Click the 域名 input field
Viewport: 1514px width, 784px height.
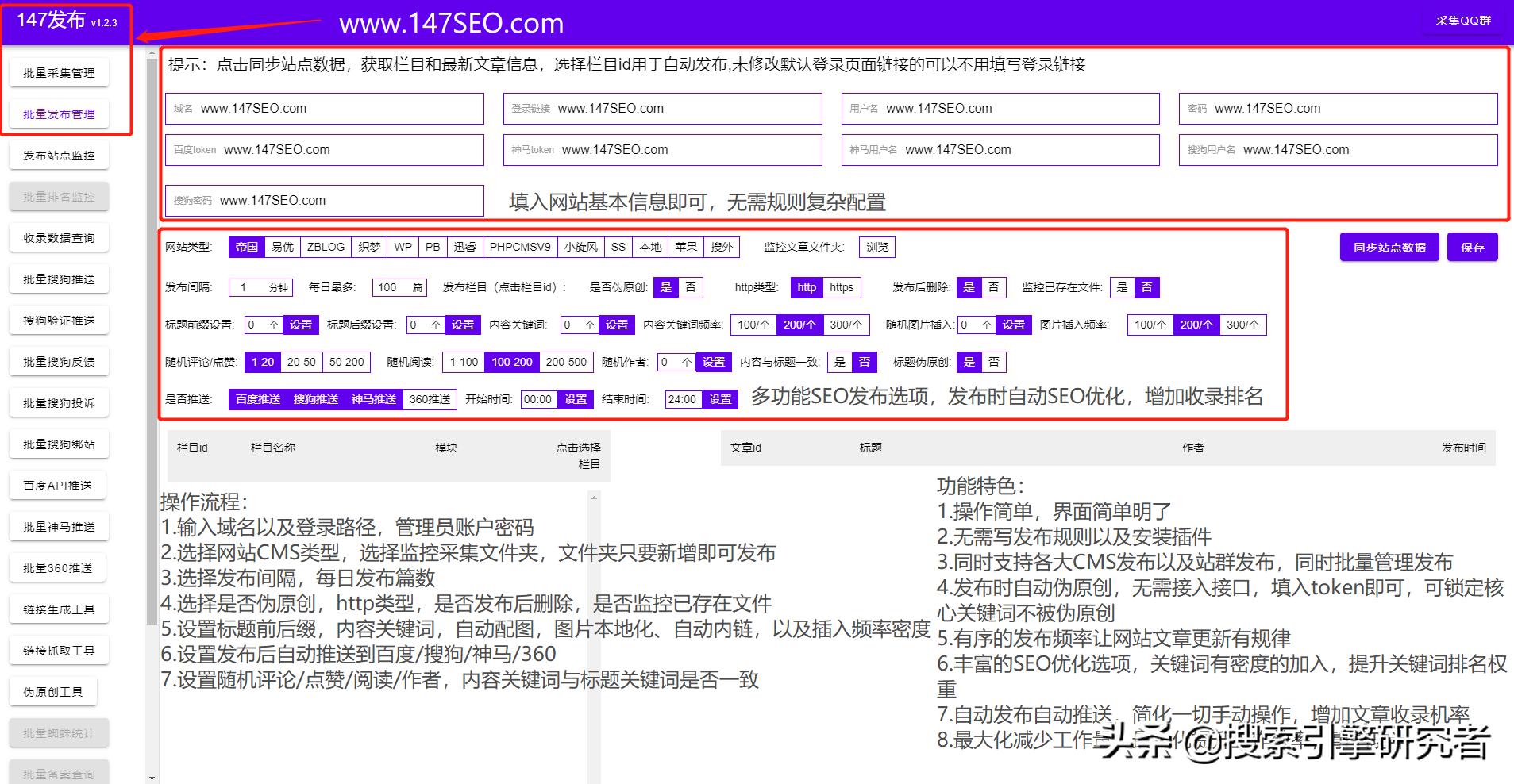326,108
